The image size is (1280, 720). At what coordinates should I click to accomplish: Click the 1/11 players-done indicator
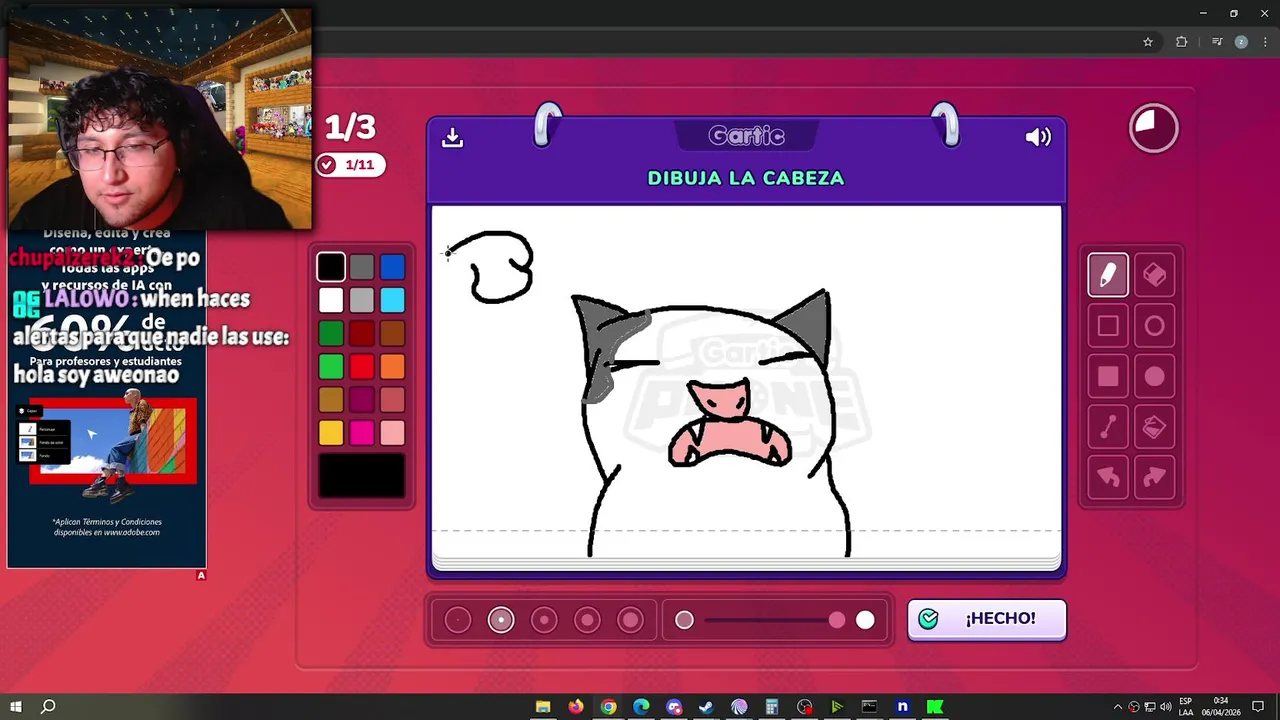[x=350, y=165]
